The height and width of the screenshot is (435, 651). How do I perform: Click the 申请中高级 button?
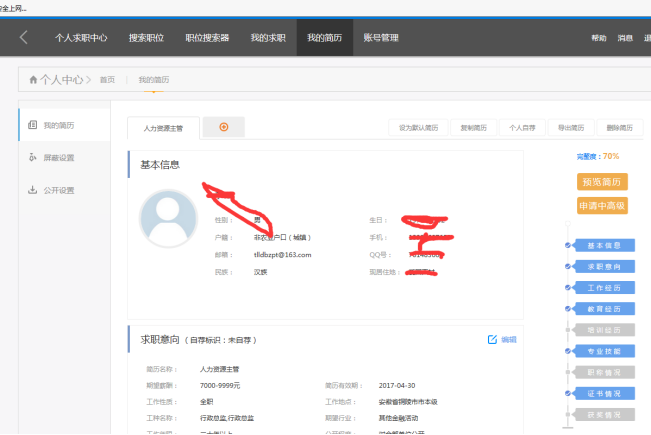click(601, 206)
